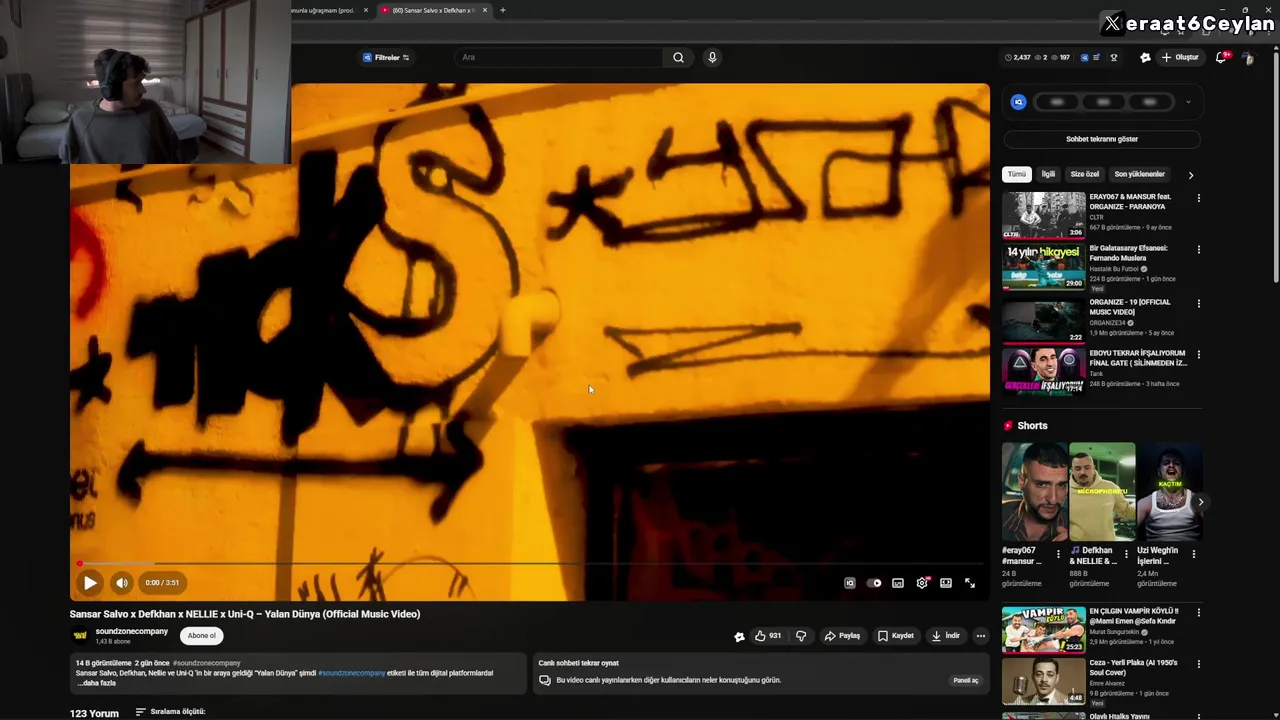The width and height of the screenshot is (1280, 720).
Task: Open Fernando Muslera video thumbnail
Action: tap(1043, 266)
